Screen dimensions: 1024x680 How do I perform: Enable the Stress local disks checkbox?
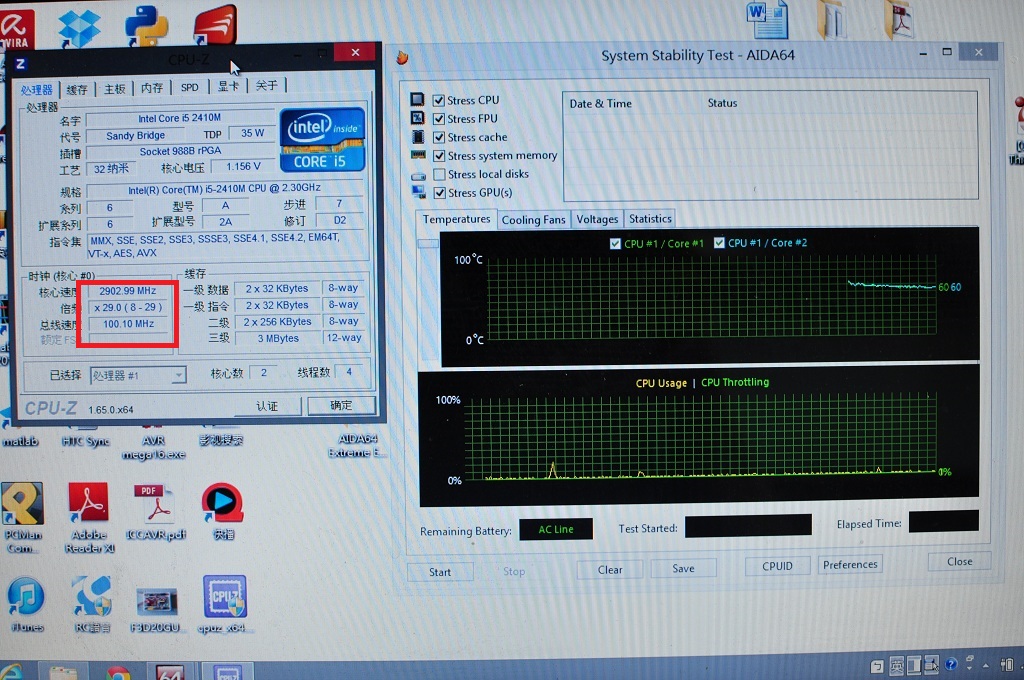point(440,174)
